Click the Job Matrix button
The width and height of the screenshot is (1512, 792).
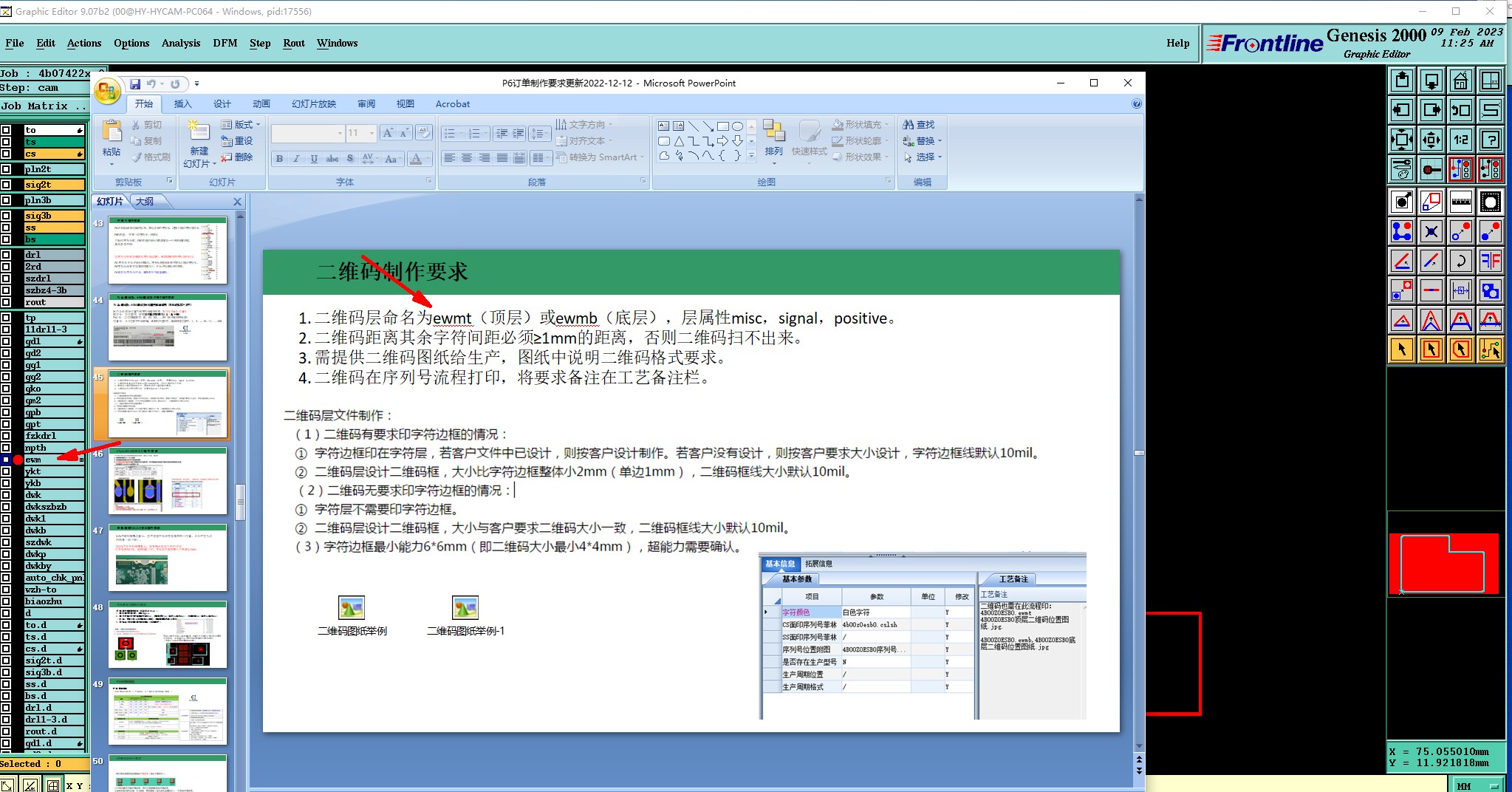tap(43, 106)
